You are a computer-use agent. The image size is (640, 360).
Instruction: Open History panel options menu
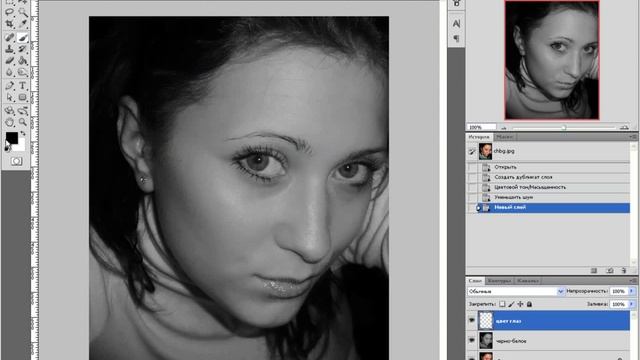(633, 137)
